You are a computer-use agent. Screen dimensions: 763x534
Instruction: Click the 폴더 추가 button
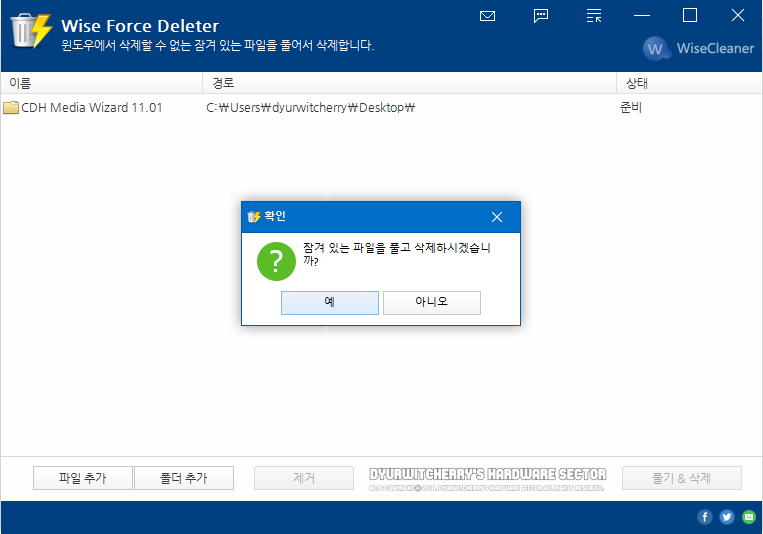pyautogui.click(x=184, y=478)
